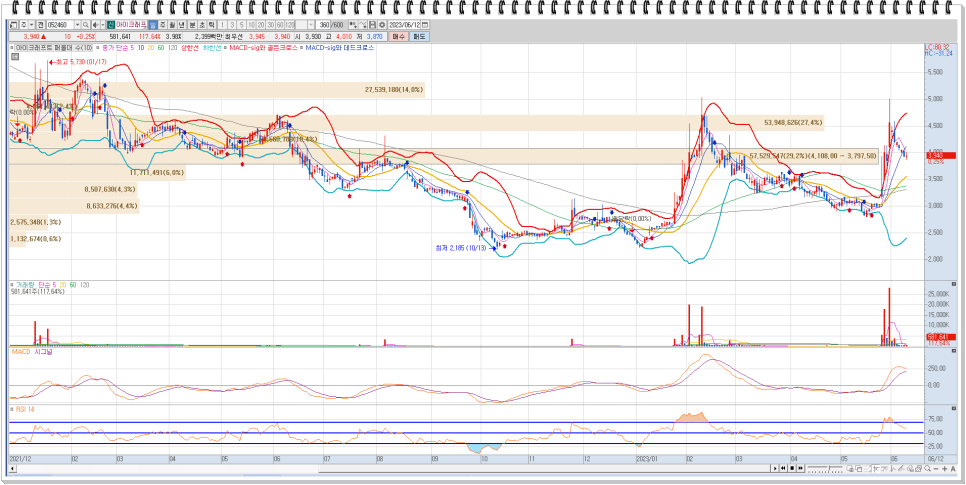This screenshot has height=485, width=966.
Task: Select the yearly (년) period button
Action: [182, 25]
